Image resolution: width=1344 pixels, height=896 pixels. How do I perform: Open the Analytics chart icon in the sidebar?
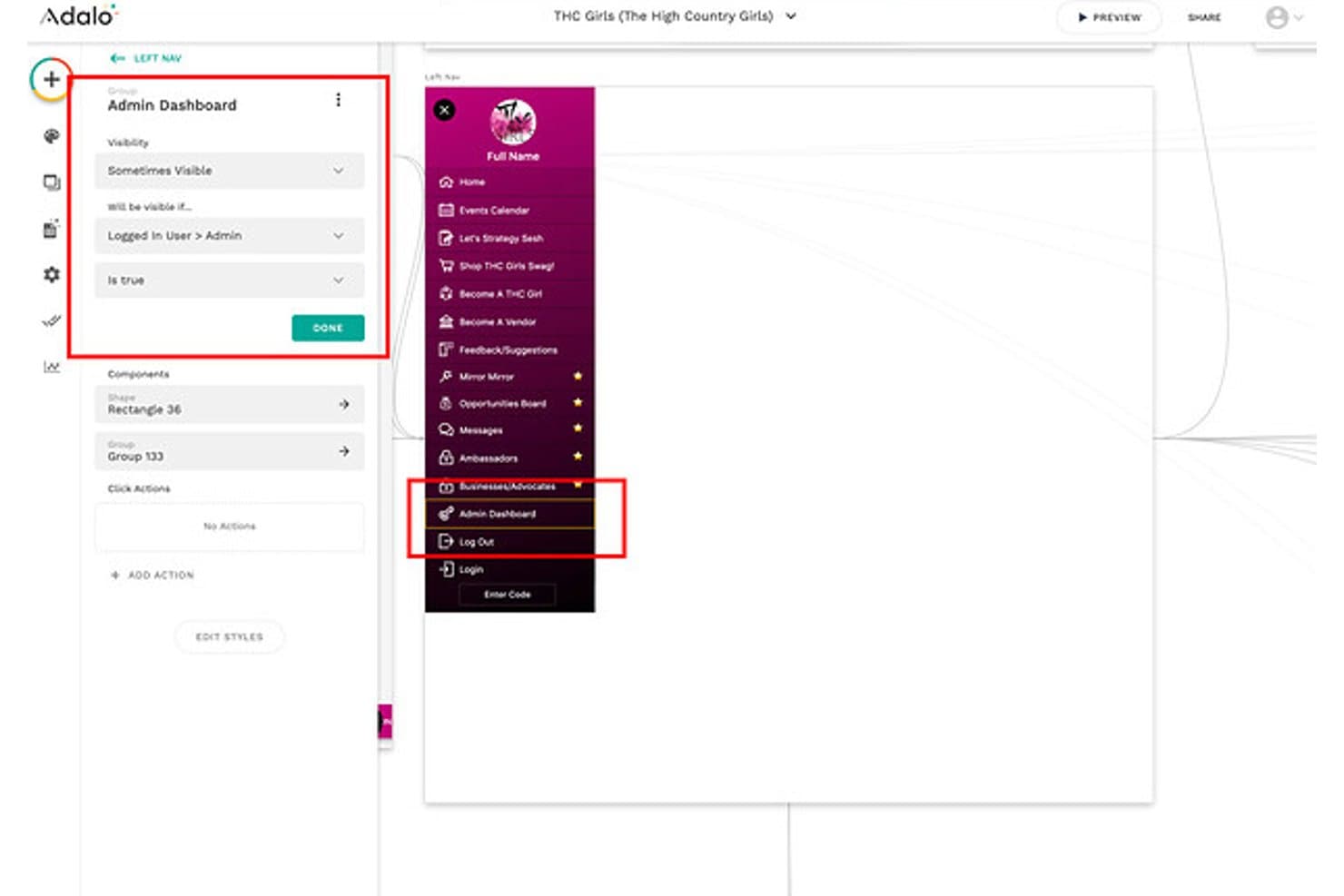point(51,367)
